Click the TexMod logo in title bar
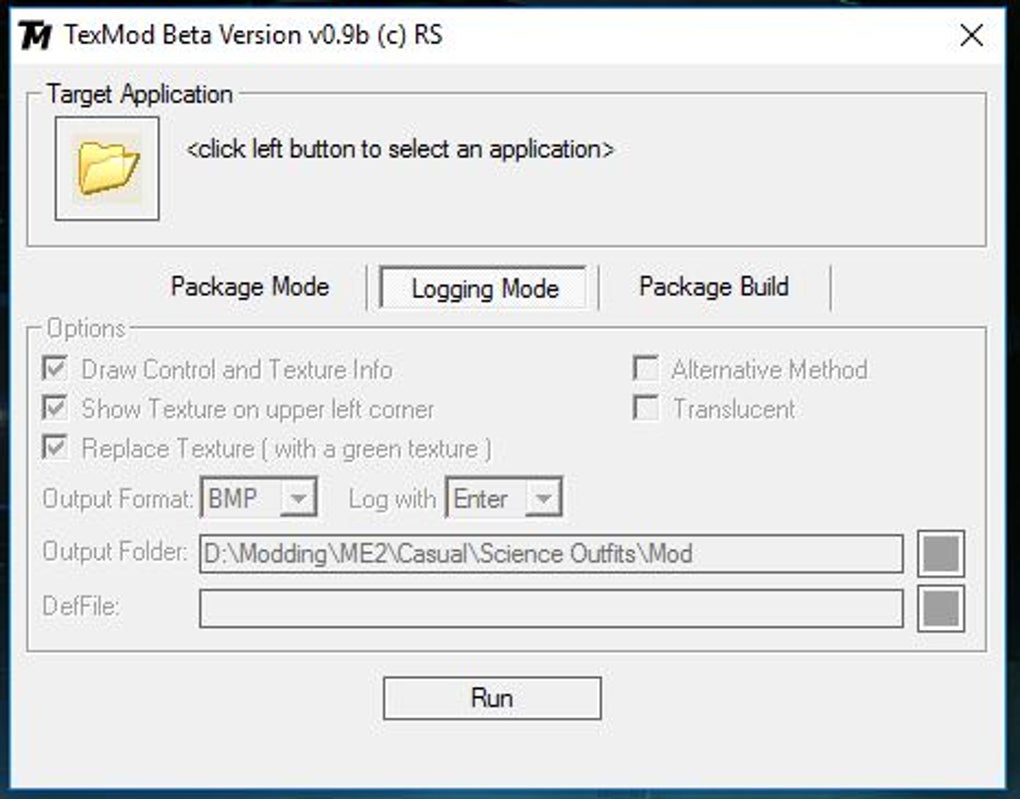The height and width of the screenshot is (799, 1020). click(x=34, y=35)
